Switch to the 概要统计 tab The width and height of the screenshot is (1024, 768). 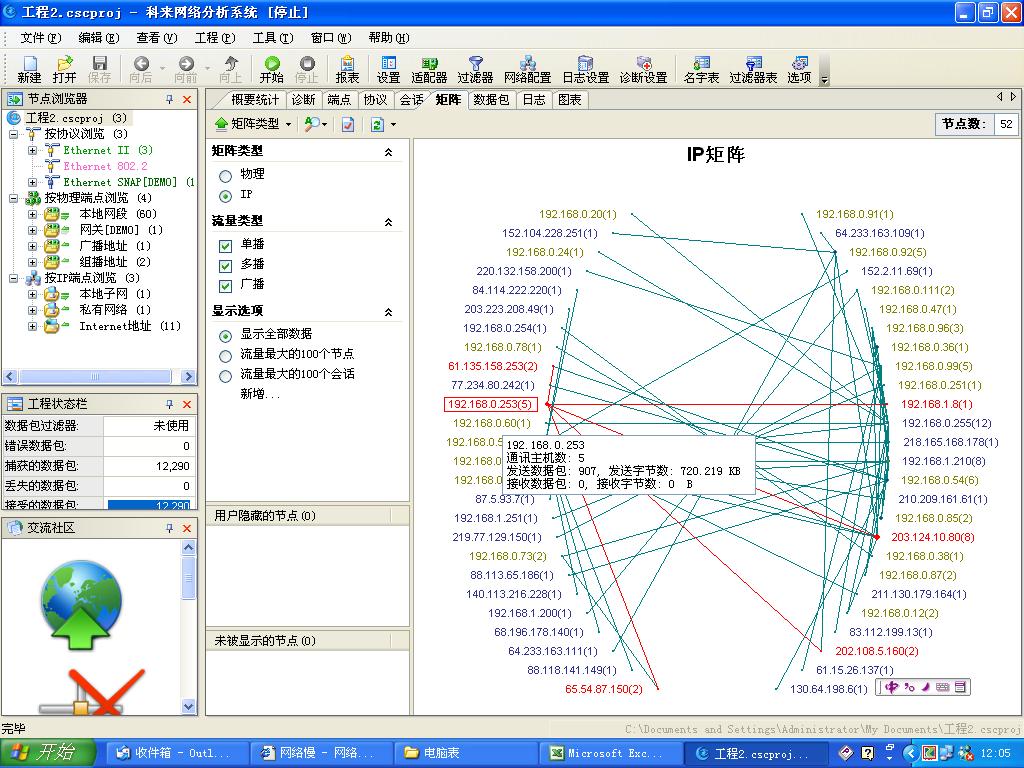coord(255,100)
